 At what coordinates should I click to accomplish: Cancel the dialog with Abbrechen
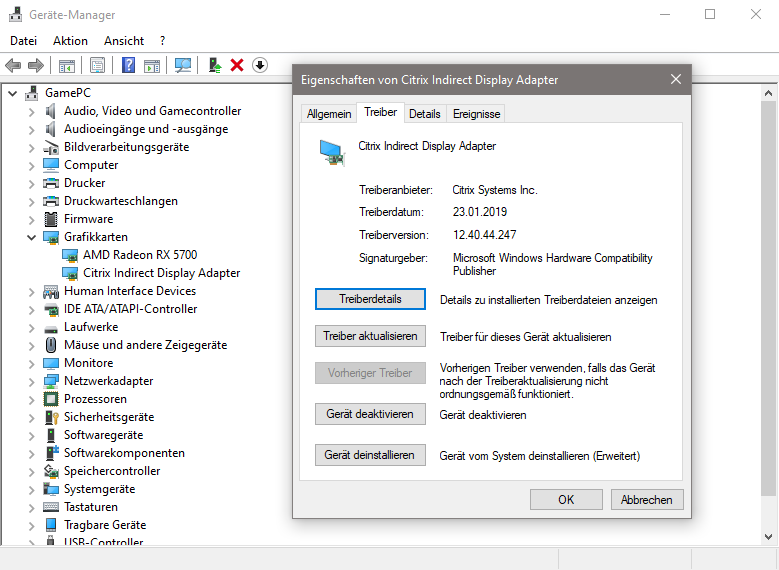click(647, 499)
